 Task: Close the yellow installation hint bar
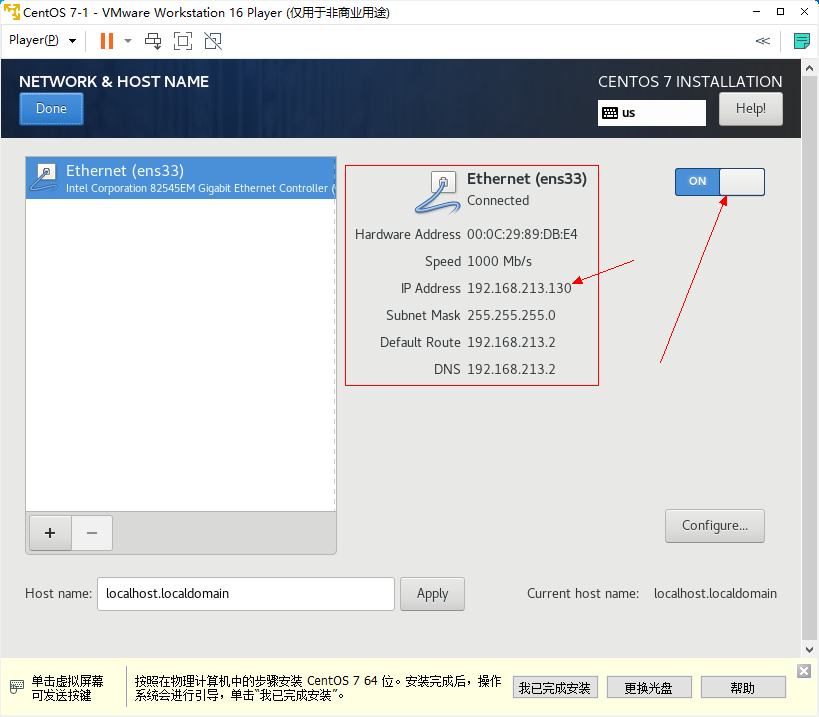click(804, 671)
